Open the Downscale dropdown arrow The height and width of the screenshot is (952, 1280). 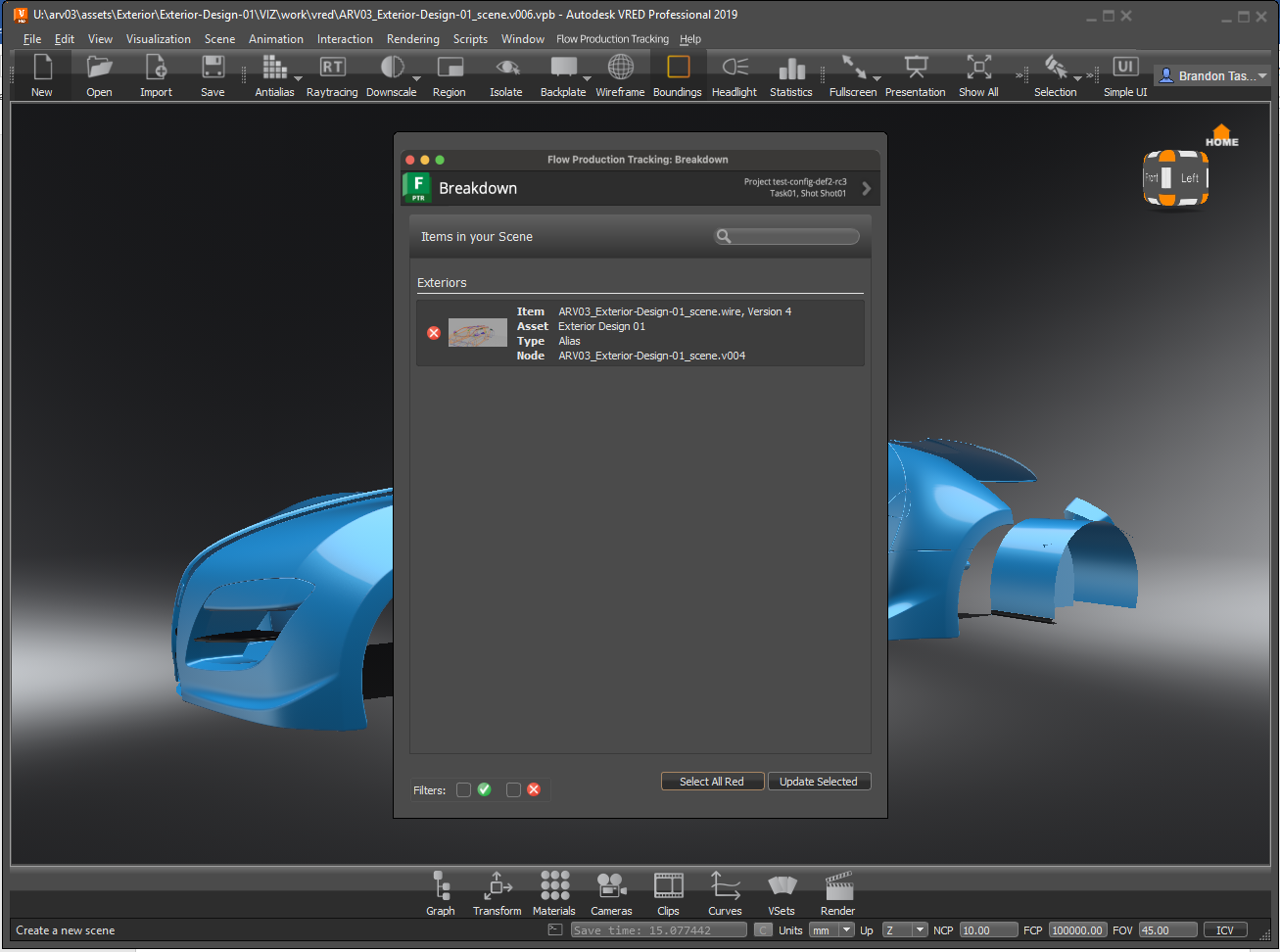tap(416, 78)
